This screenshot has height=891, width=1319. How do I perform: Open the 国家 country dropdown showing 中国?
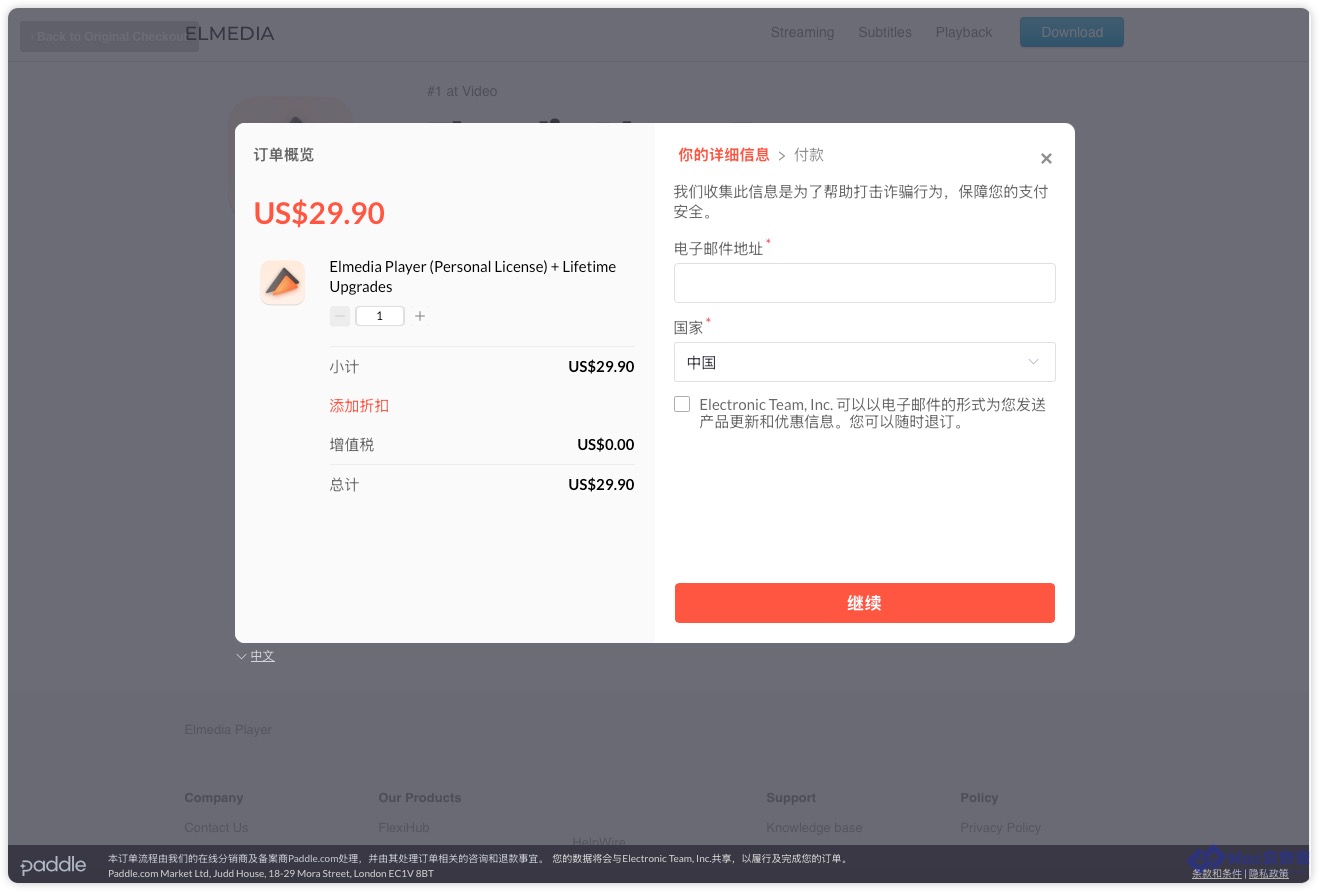[x=865, y=362]
